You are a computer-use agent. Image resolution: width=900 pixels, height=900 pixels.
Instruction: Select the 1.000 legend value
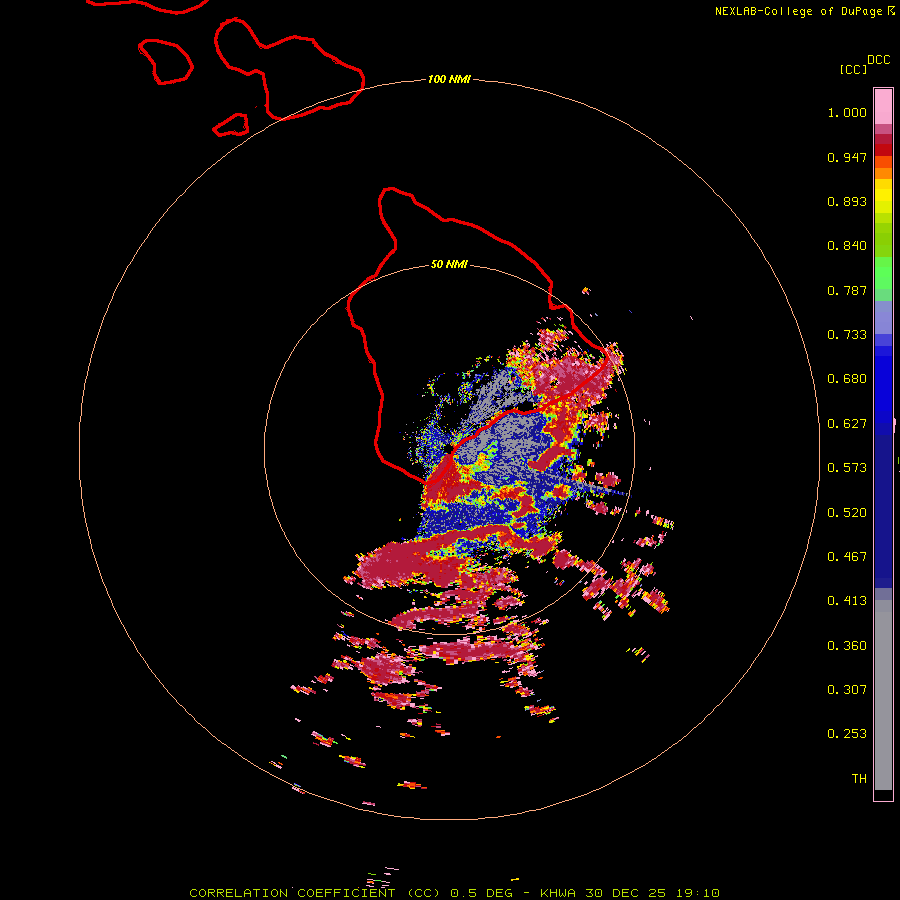[847, 112]
